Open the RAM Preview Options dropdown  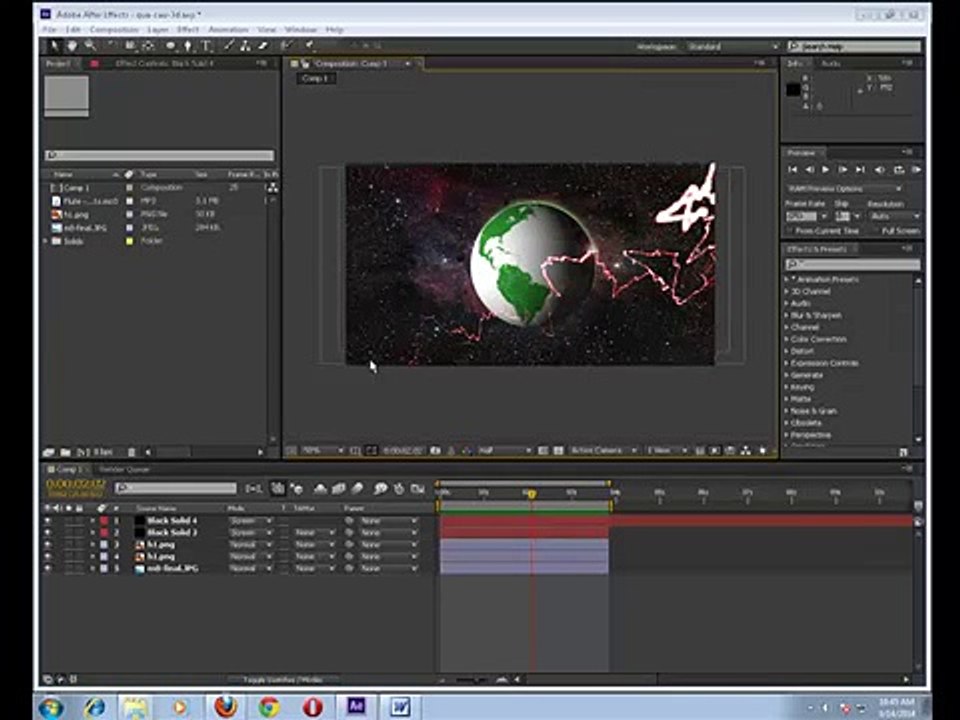(844, 189)
